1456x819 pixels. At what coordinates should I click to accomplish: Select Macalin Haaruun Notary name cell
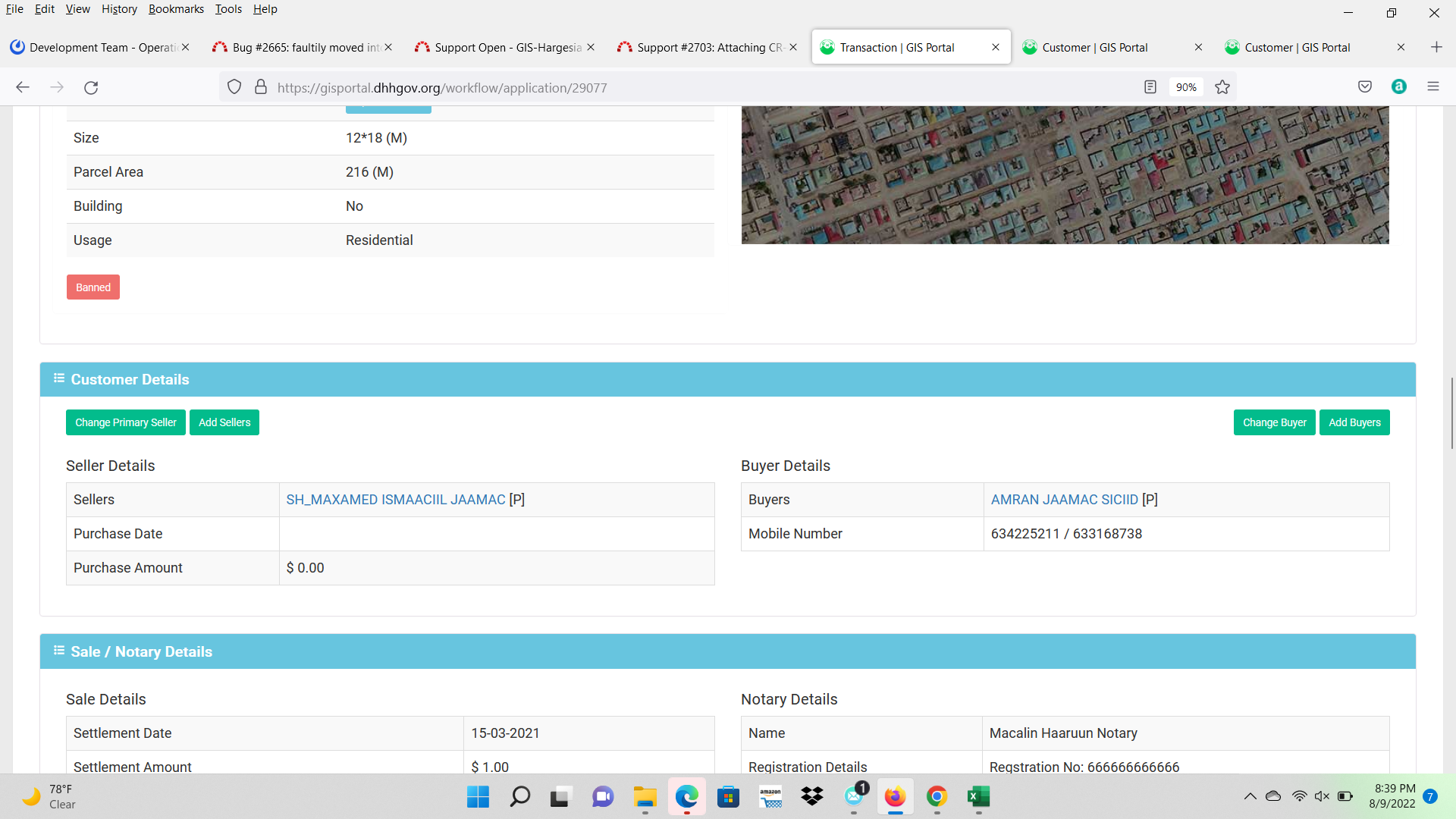pos(1185,733)
